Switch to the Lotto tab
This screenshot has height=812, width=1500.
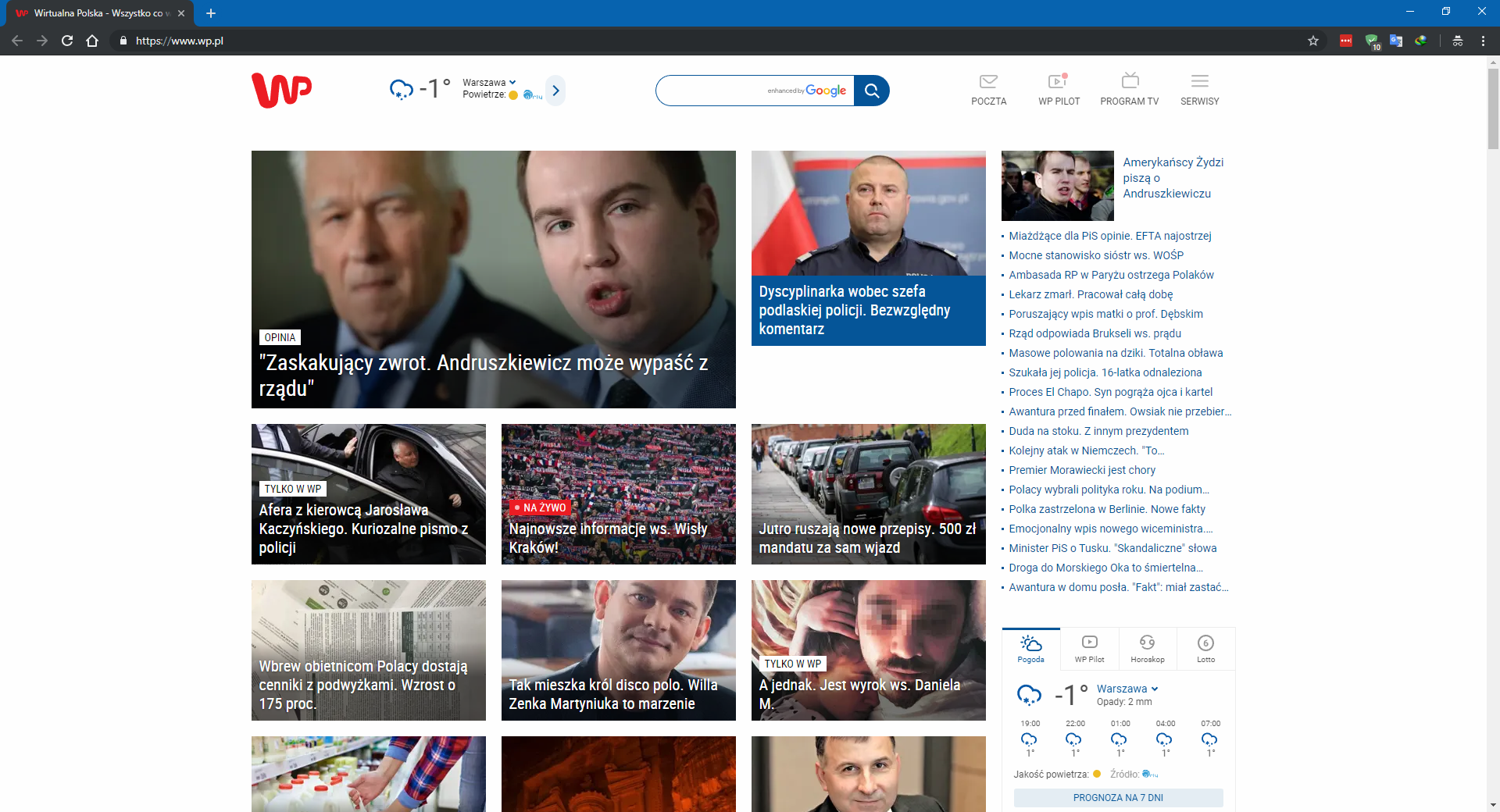pyautogui.click(x=1205, y=648)
